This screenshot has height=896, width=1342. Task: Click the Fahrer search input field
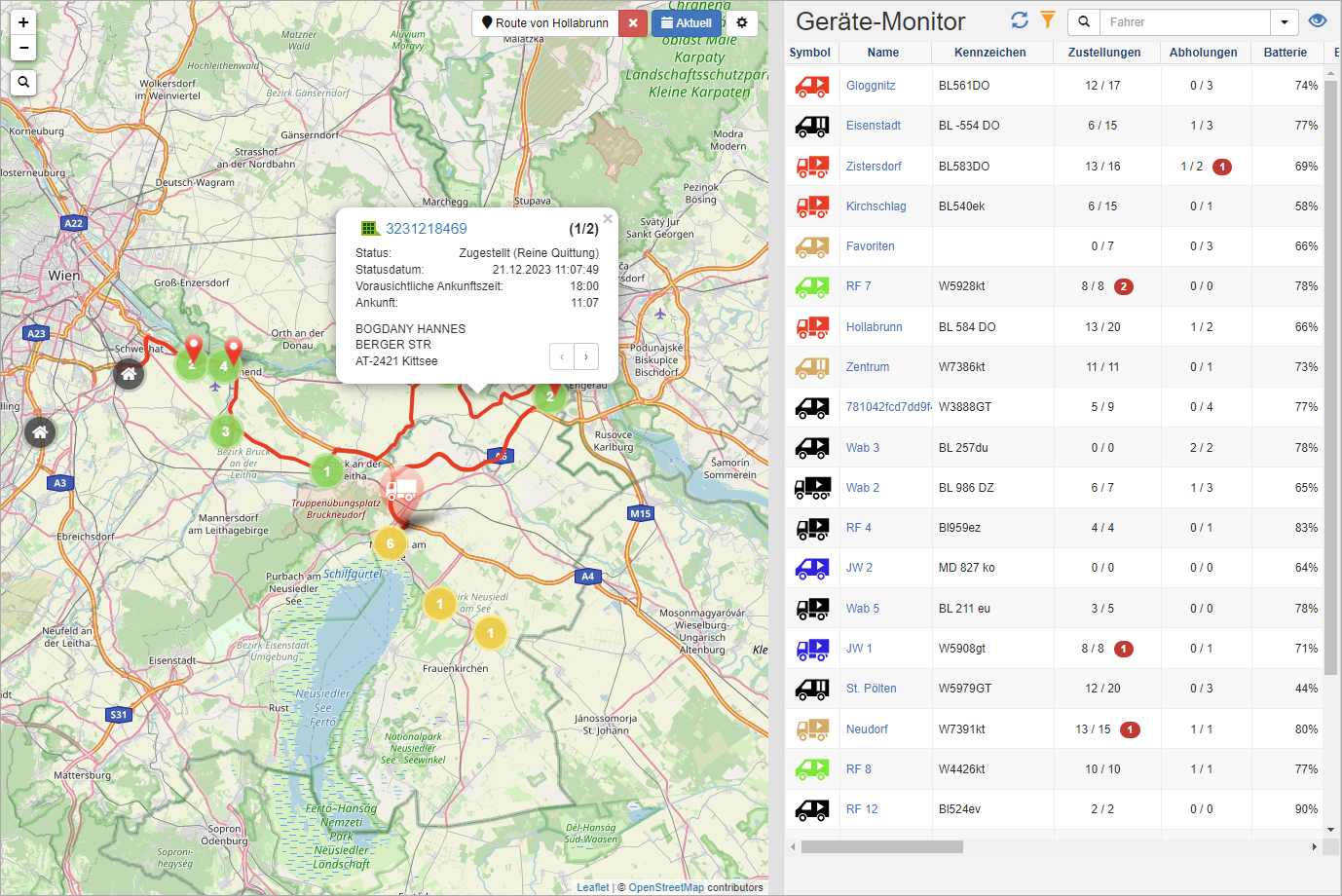(1184, 21)
